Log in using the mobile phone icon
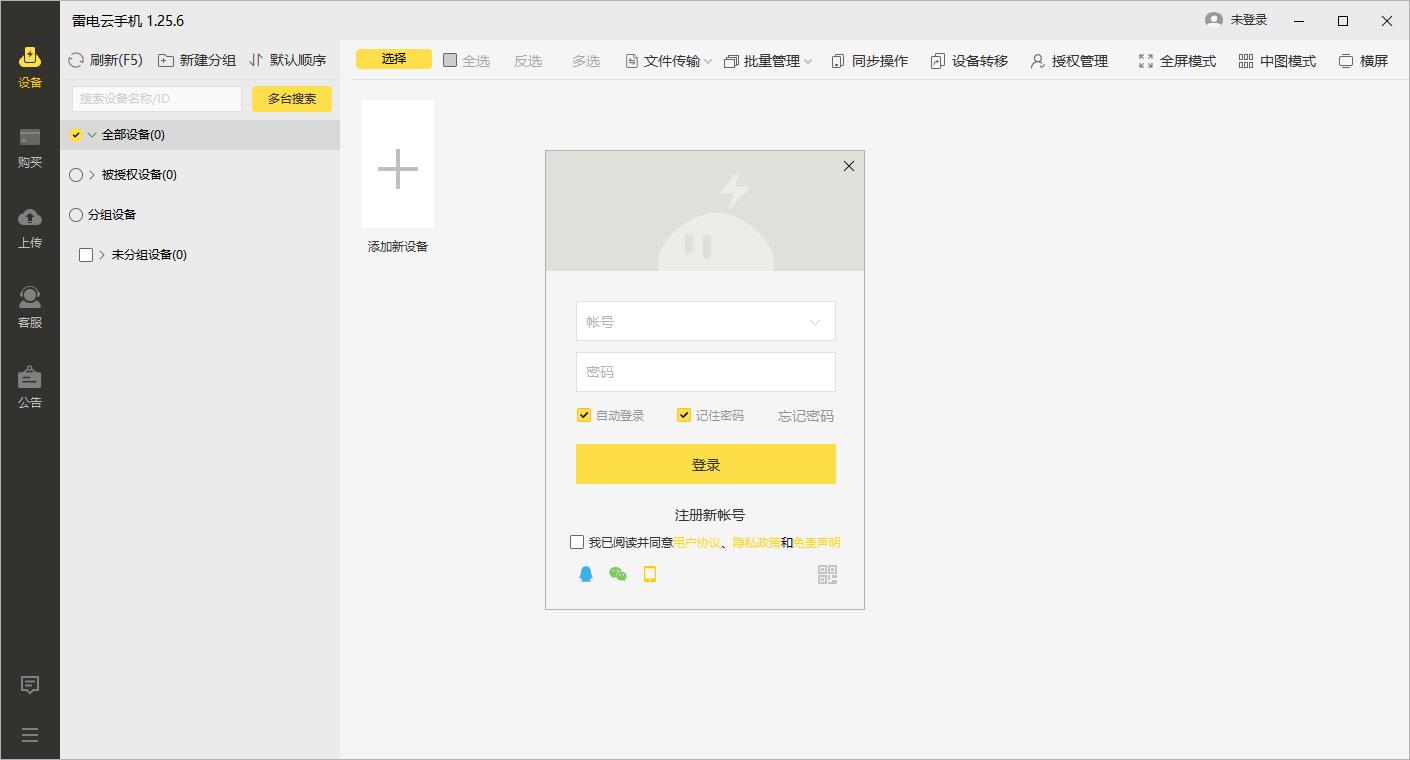This screenshot has width=1410, height=760. coord(650,574)
